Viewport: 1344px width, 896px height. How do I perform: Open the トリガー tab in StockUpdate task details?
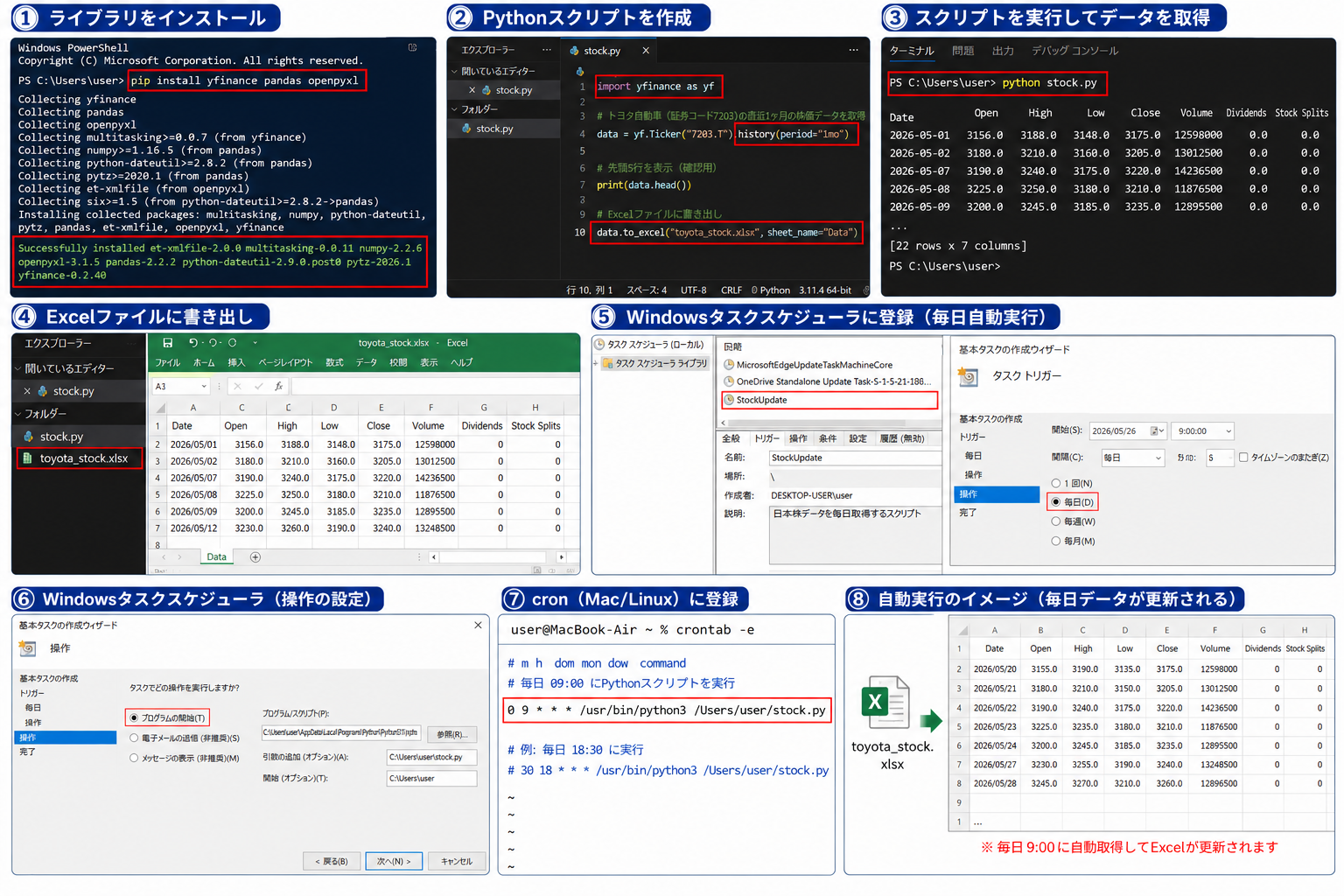click(x=766, y=438)
